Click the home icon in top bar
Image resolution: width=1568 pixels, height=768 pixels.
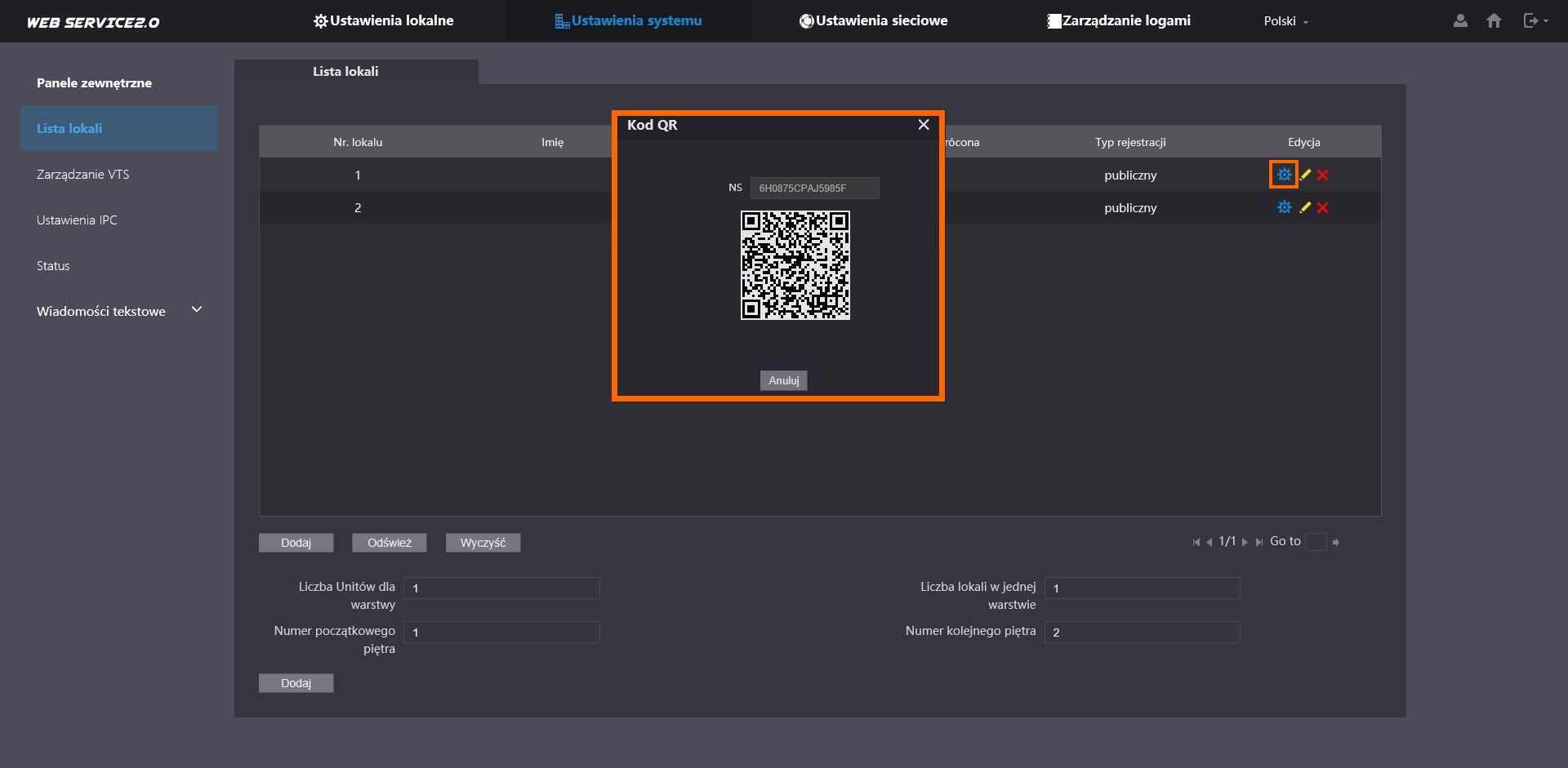coord(1494,21)
